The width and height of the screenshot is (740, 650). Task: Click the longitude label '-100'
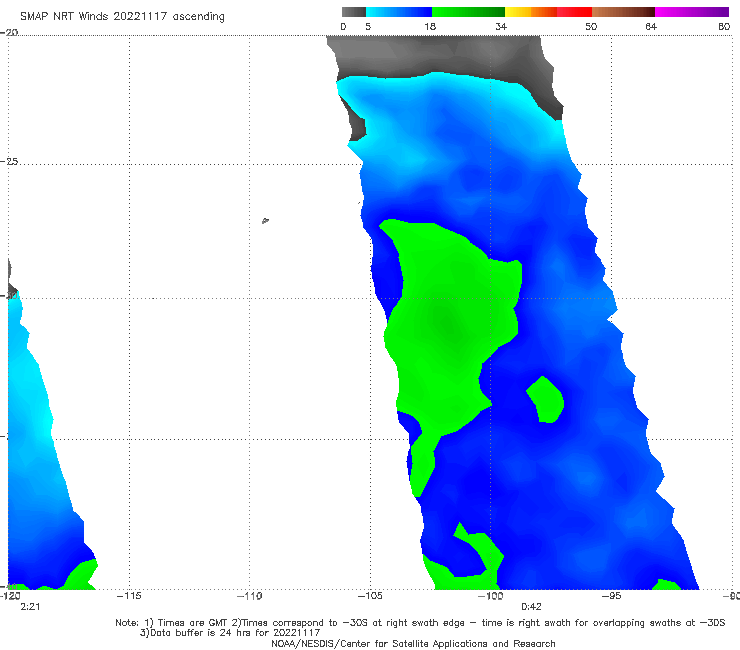click(x=490, y=596)
